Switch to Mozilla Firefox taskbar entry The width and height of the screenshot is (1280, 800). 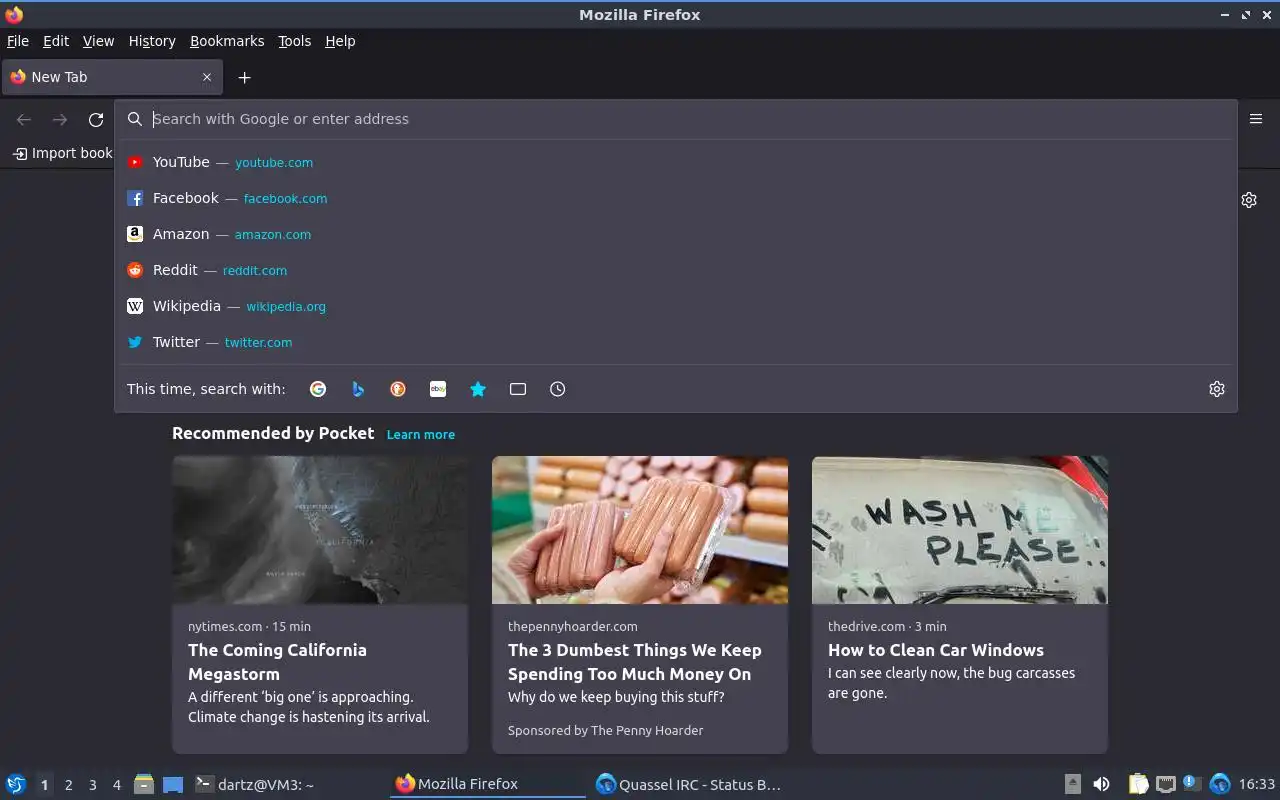(x=488, y=785)
